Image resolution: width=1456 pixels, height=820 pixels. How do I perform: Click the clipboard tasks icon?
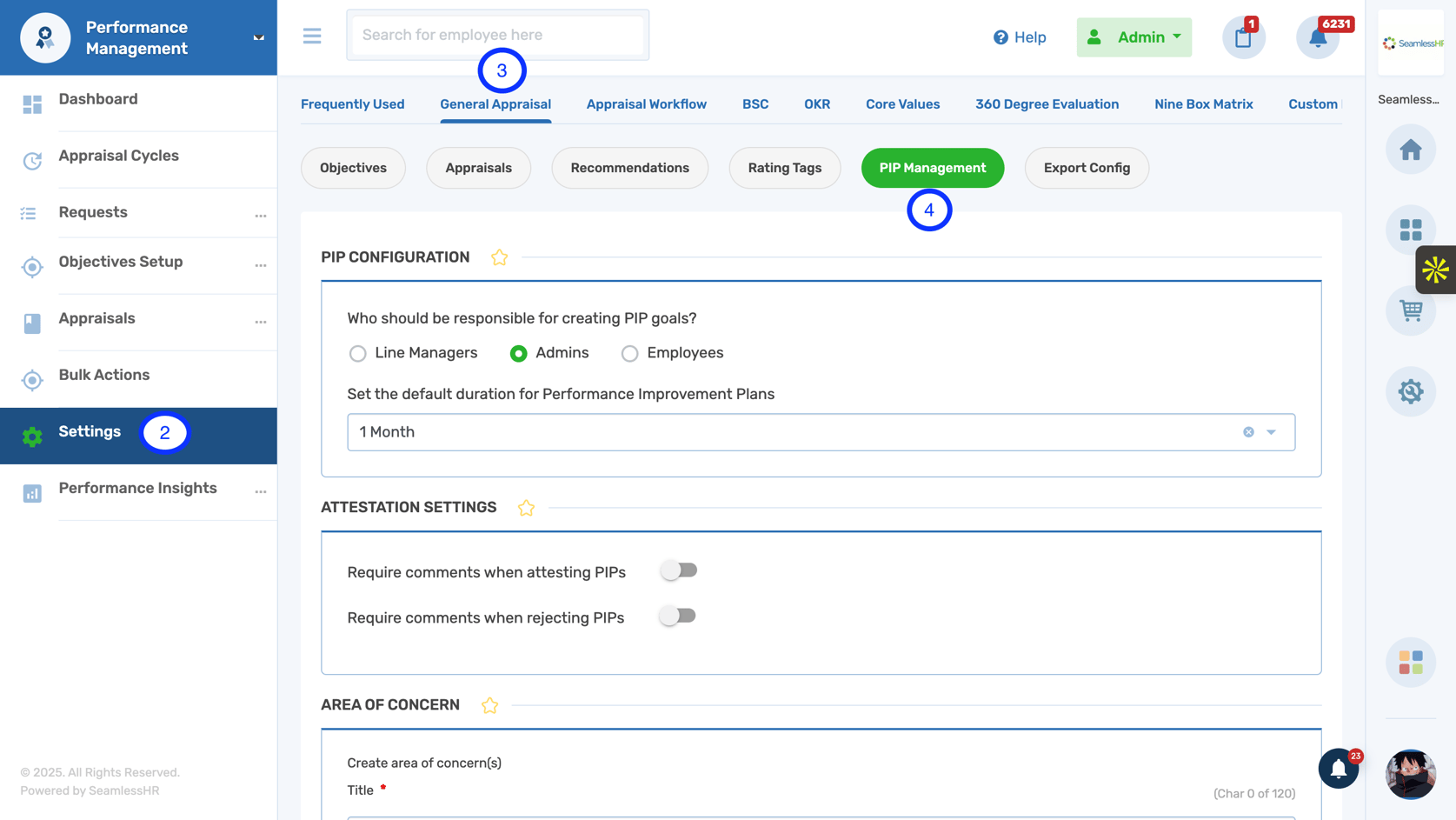[x=1243, y=37]
